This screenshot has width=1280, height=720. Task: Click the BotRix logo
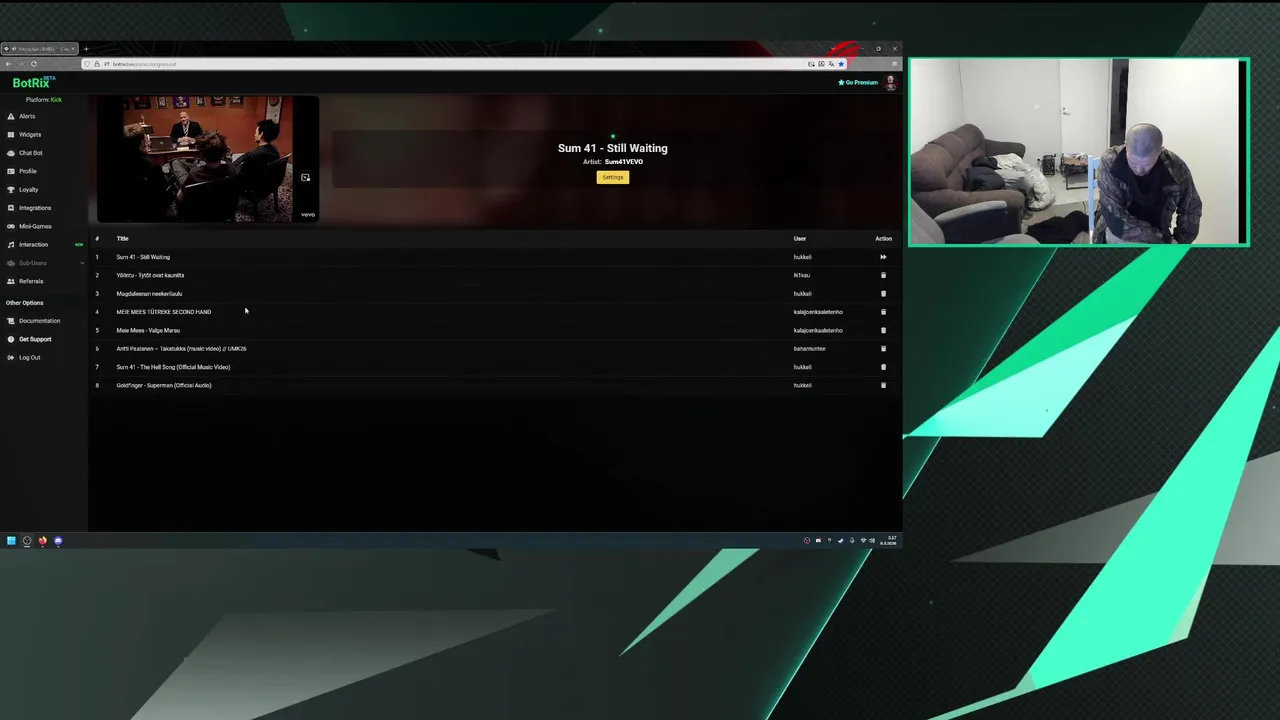(33, 83)
